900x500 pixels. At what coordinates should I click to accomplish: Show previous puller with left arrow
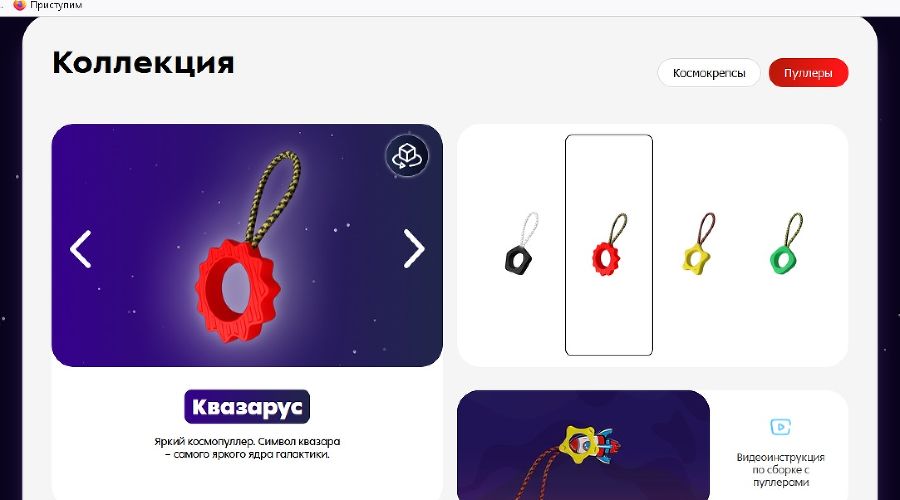pyautogui.click(x=80, y=249)
